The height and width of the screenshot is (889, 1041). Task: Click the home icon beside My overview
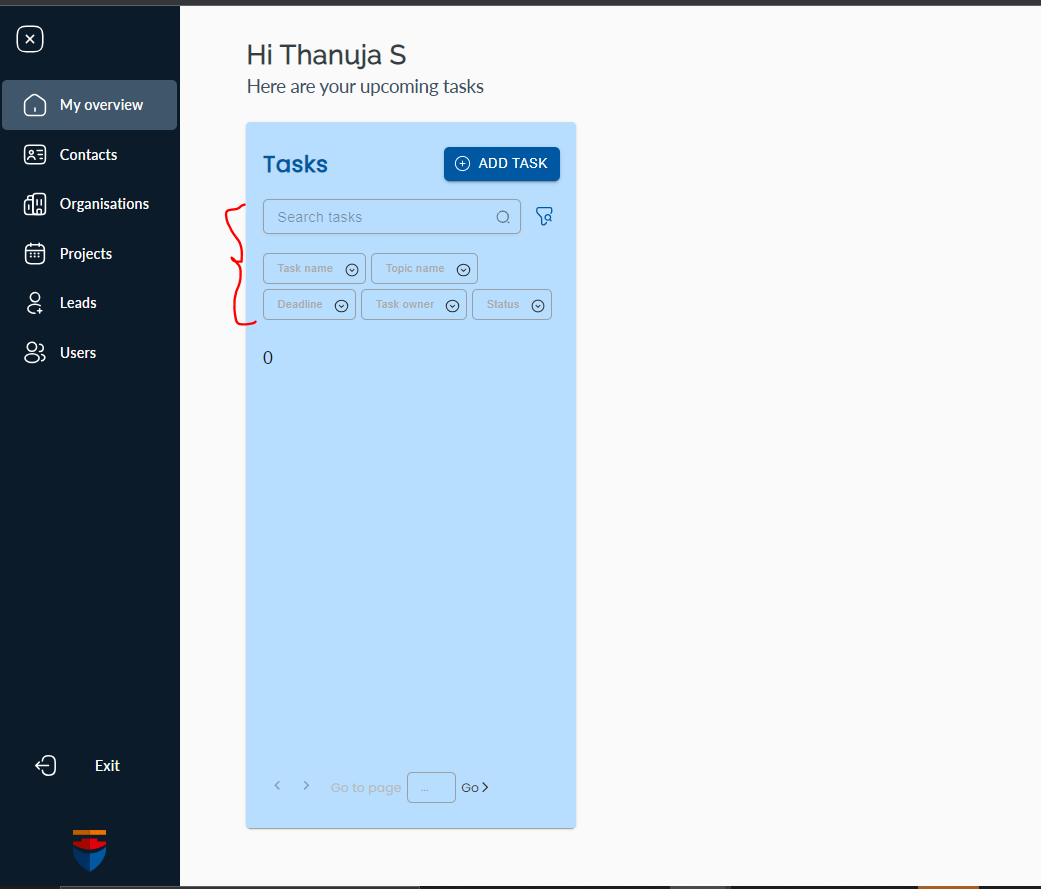coord(35,105)
